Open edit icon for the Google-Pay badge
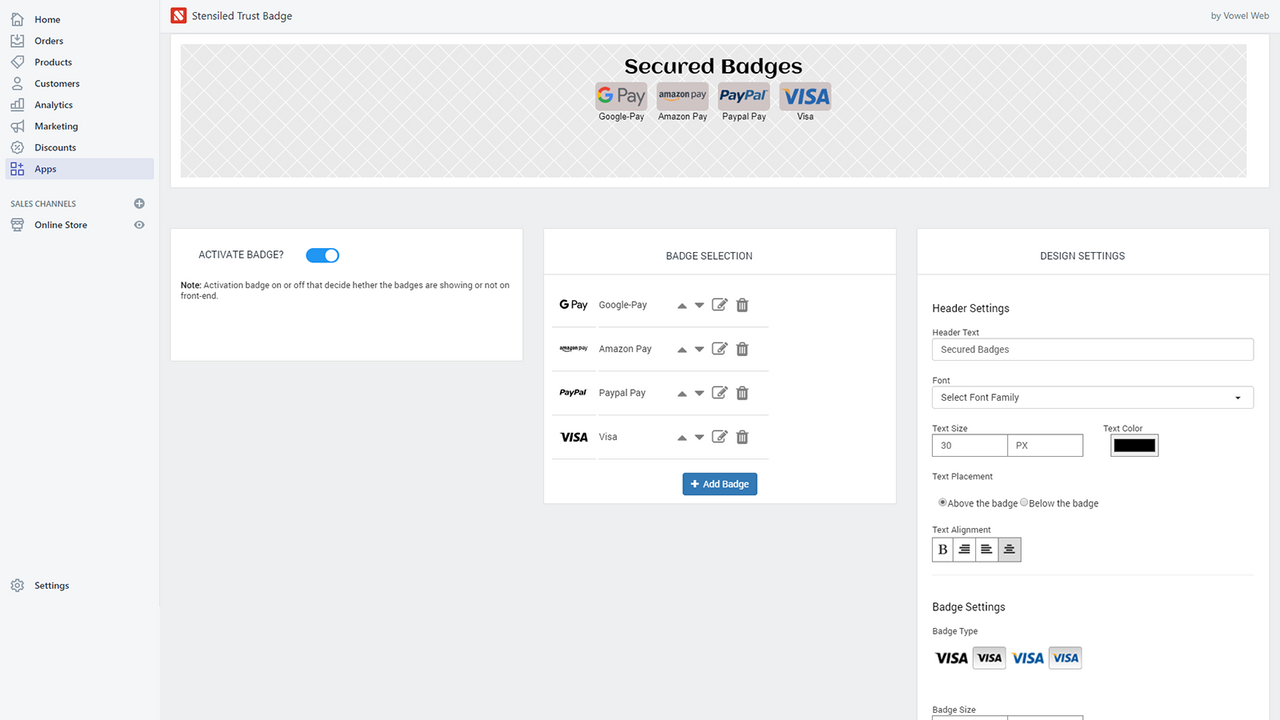1280x720 pixels. click(719, 304)
